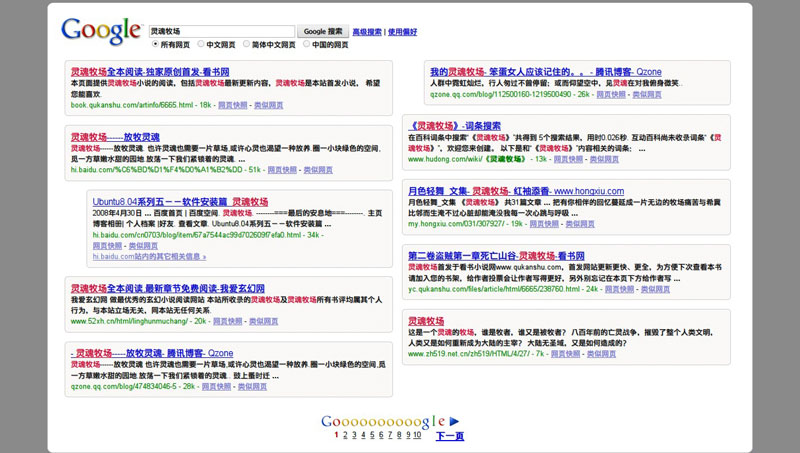Open result 灵魂牧场全本阅读 我爱玄幻网
This screenshot has height=453, width=800.
[x=167, y=289]
